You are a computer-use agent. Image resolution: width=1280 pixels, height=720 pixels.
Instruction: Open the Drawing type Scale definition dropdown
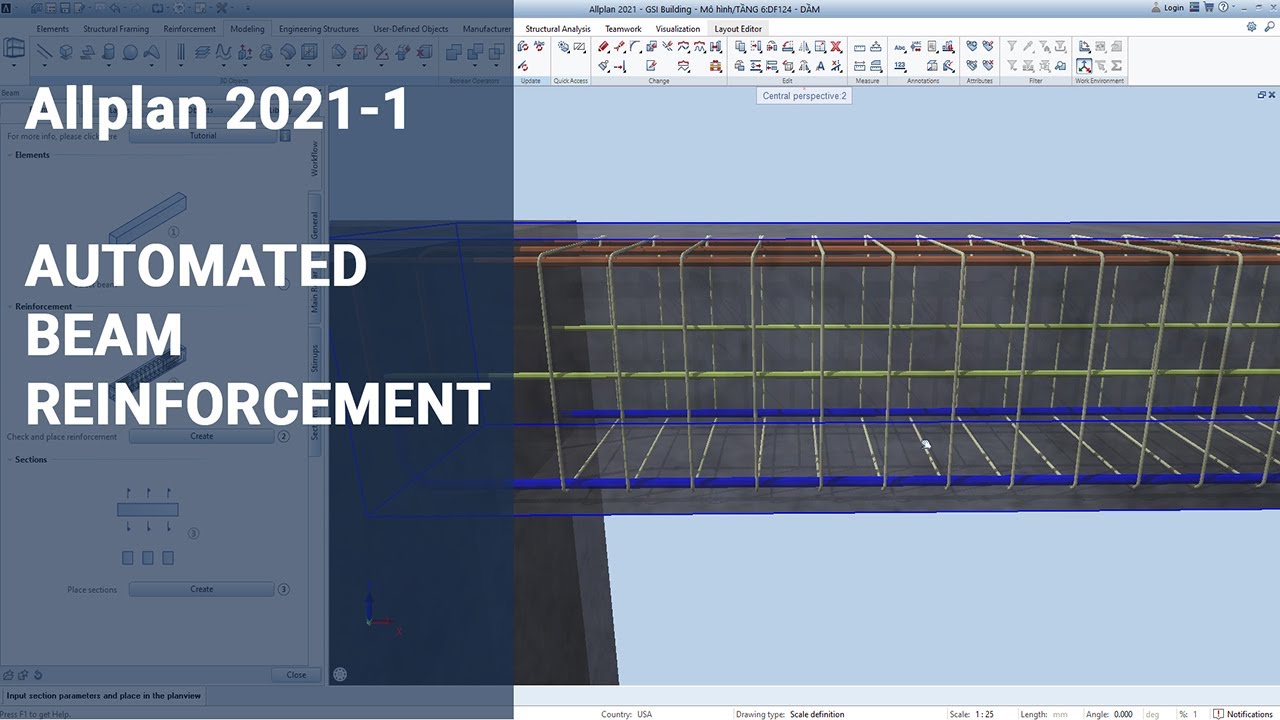coord(817,714)
